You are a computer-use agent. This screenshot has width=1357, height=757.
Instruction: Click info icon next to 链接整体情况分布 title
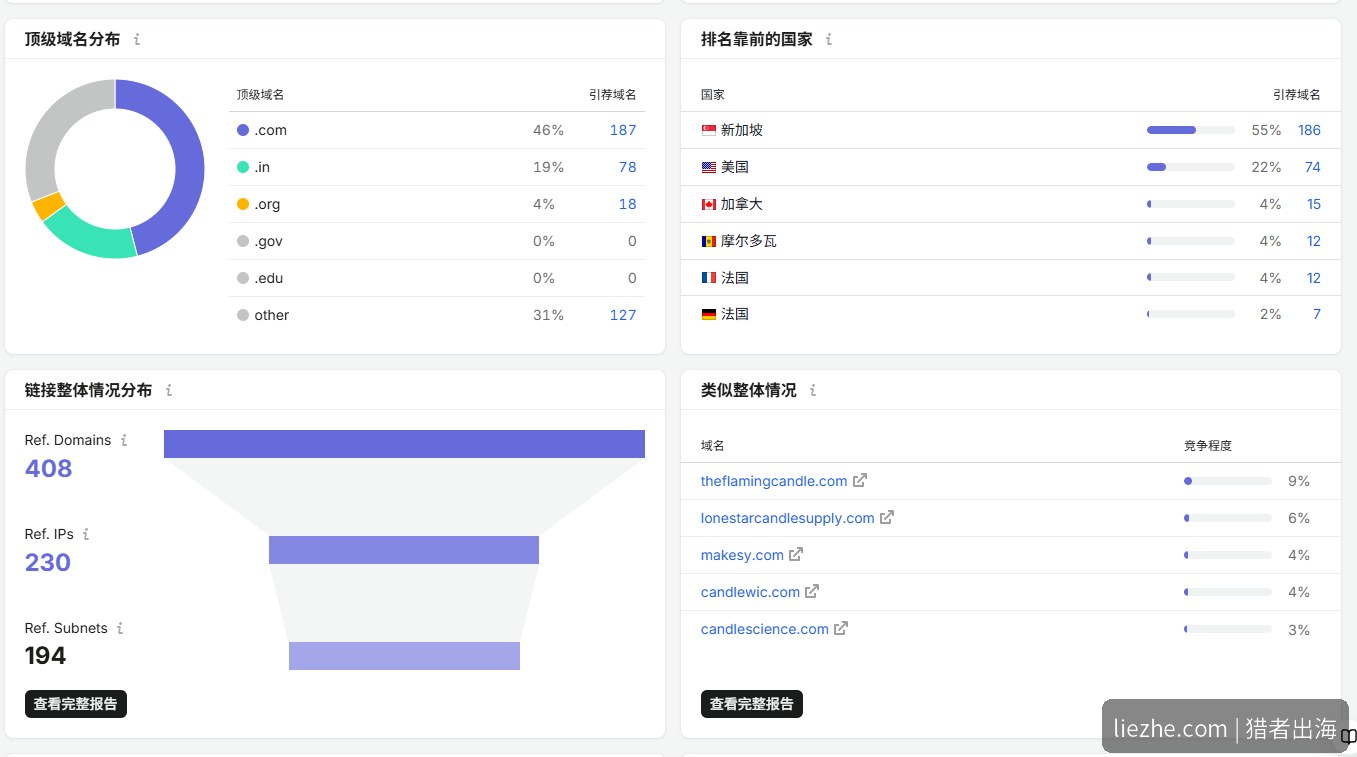point(169,391)
